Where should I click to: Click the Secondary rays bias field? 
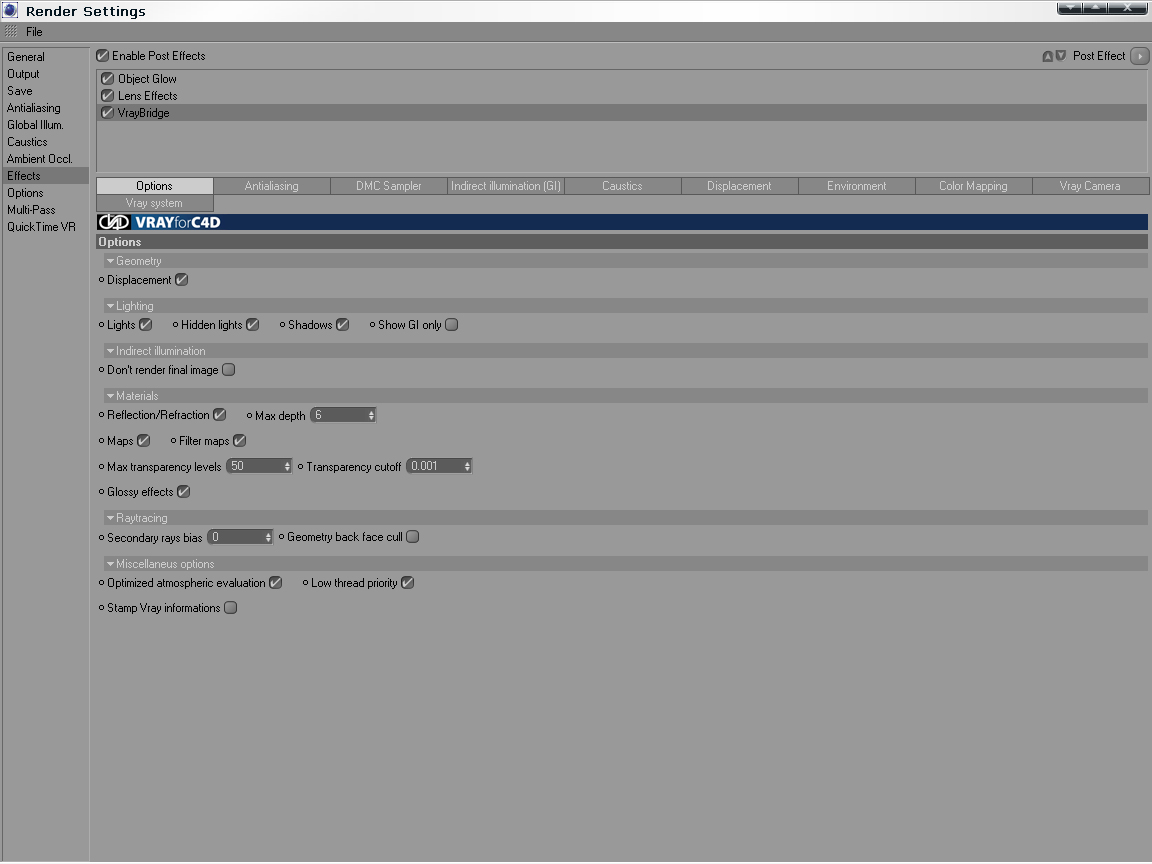(236, 537)
